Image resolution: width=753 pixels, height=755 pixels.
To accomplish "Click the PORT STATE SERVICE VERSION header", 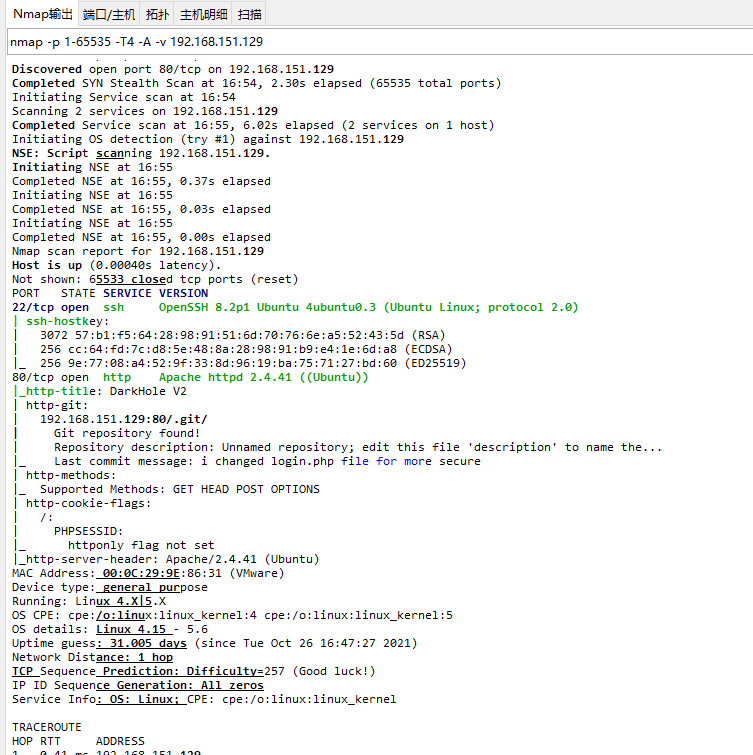I will pos(110,293).
